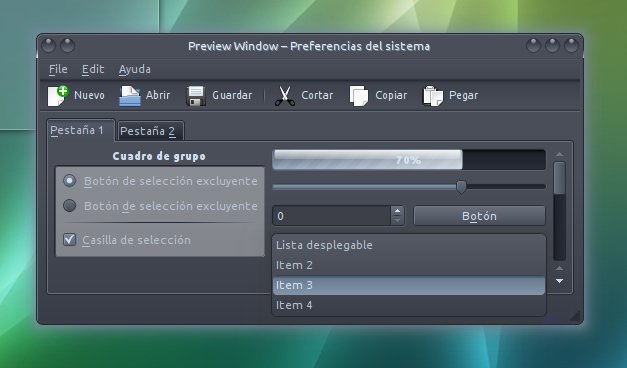Open the Ayuda menu
This screenshot has height=368, width=627.
pyautogui.click(x=134, y=69)
